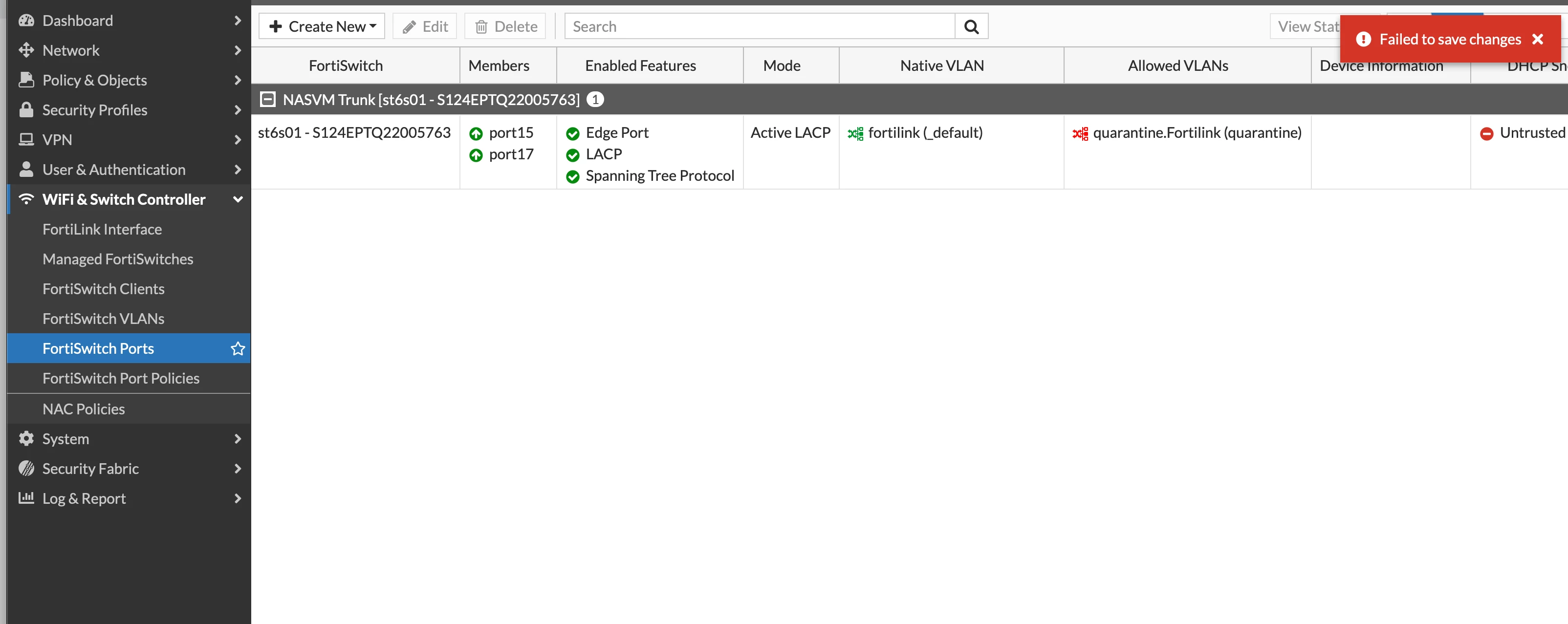Click the LACP green check icon
The image size is (1568, 624).
pos(573,155)
